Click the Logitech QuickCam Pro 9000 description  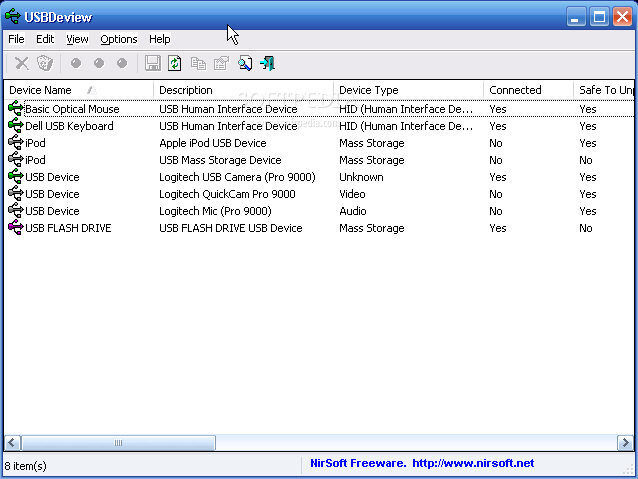point(227,194)
